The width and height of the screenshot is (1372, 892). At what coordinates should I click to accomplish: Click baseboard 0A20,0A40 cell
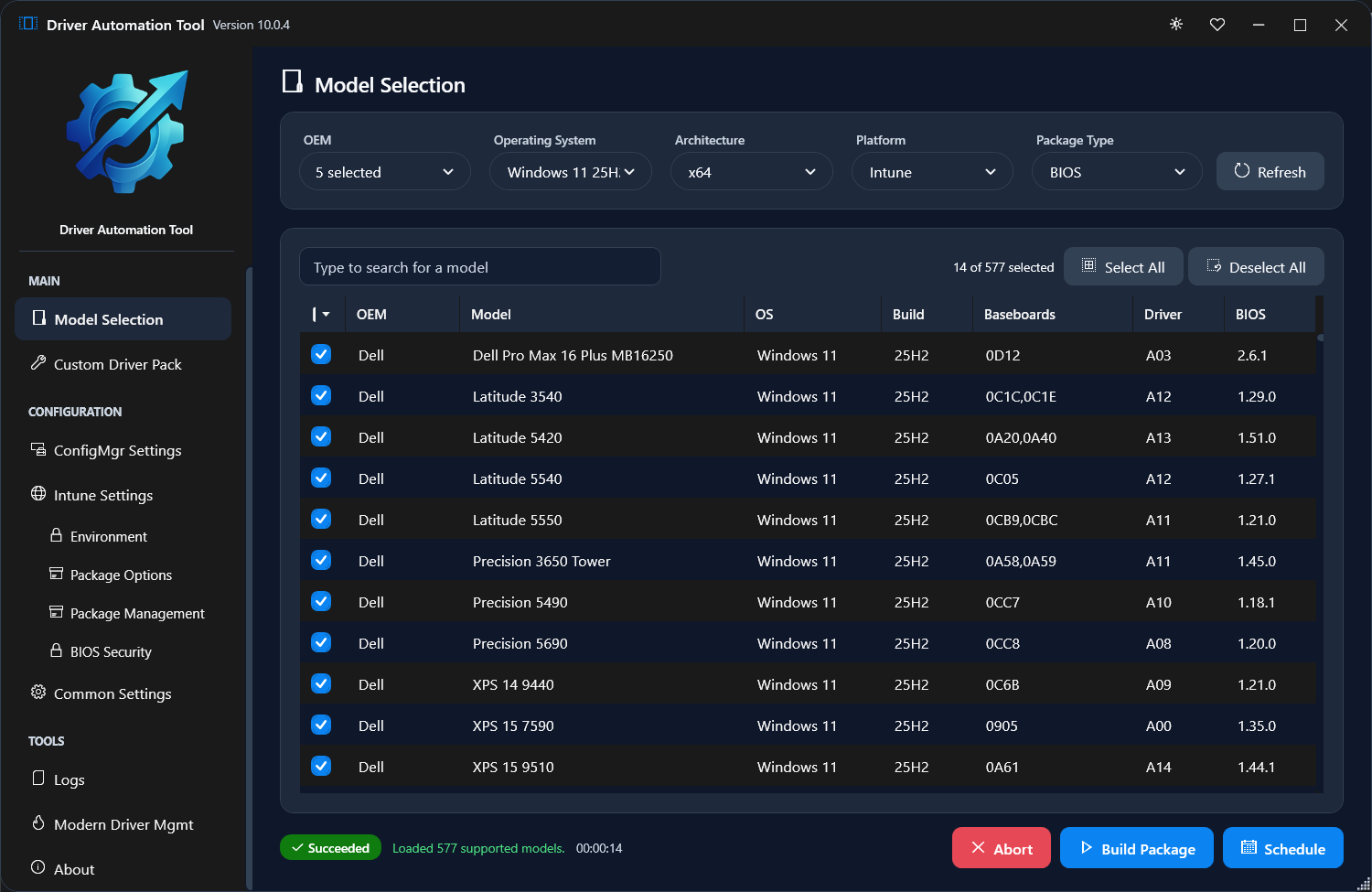point(1021,438)
